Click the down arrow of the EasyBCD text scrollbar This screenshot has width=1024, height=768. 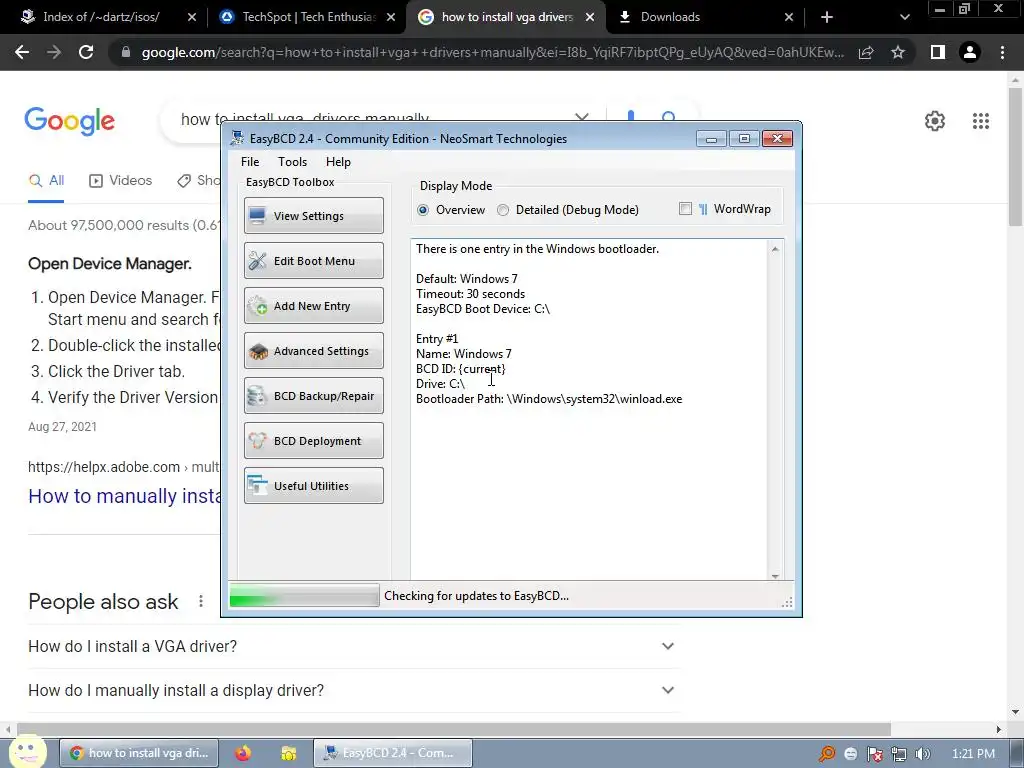[x=775, y=576]
